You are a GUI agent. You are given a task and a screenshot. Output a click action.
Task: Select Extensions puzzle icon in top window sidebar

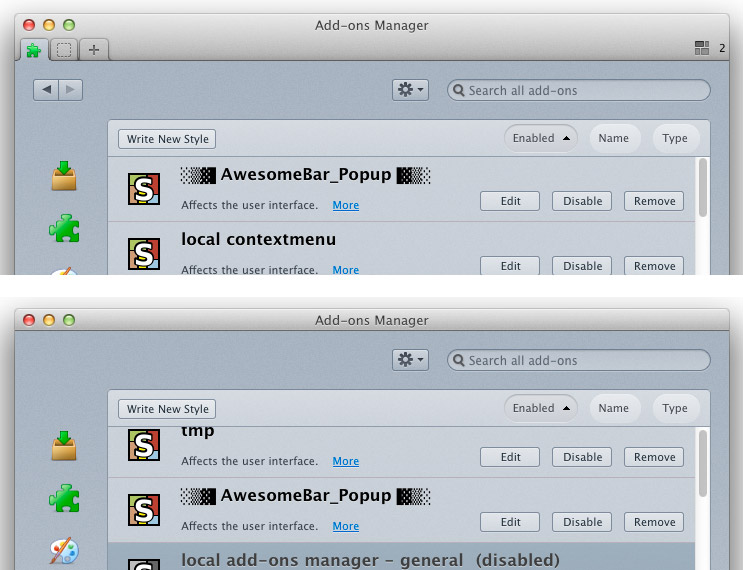64,228
